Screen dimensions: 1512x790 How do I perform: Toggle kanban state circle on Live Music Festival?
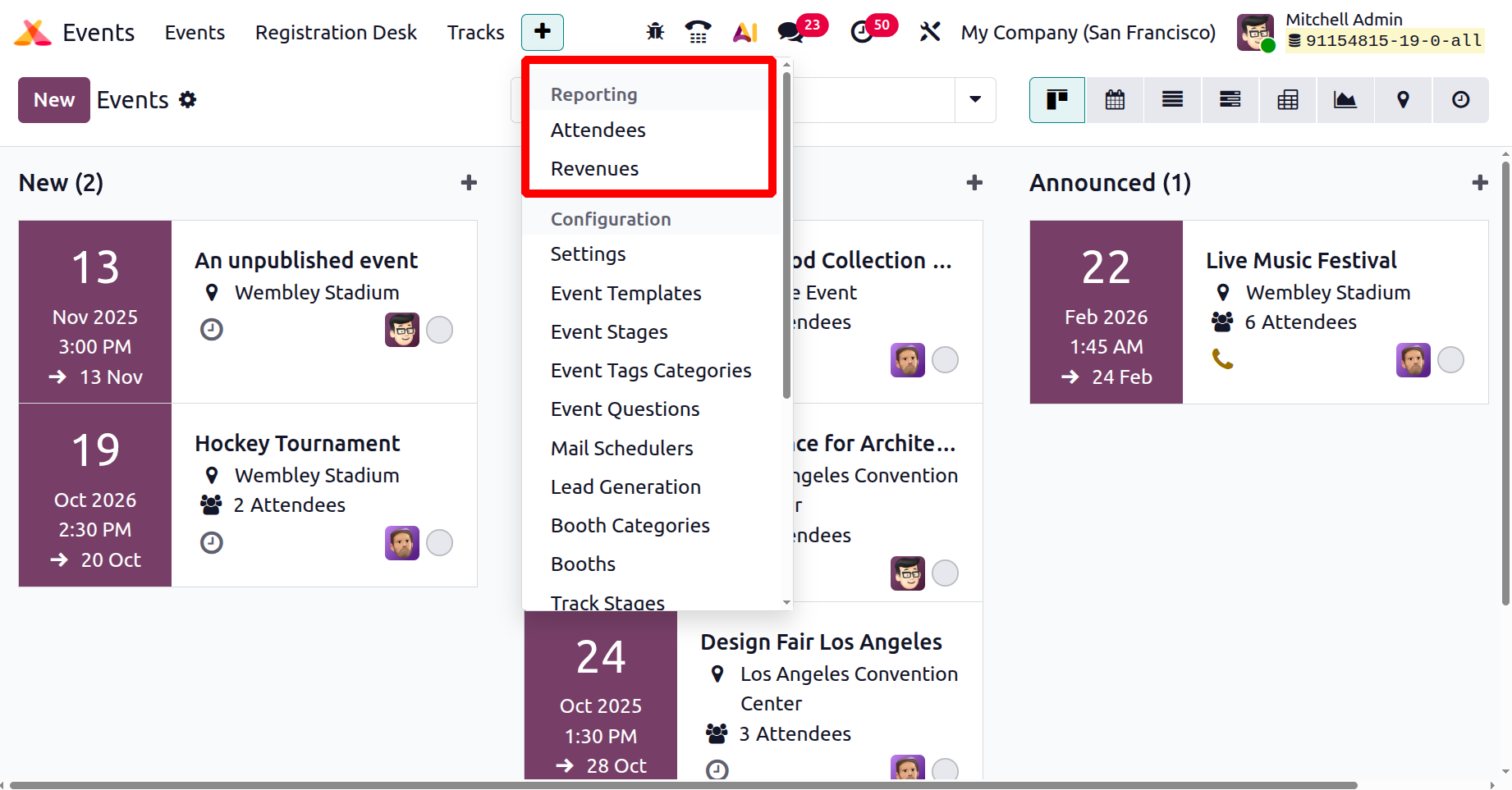tap(1450, 360)
